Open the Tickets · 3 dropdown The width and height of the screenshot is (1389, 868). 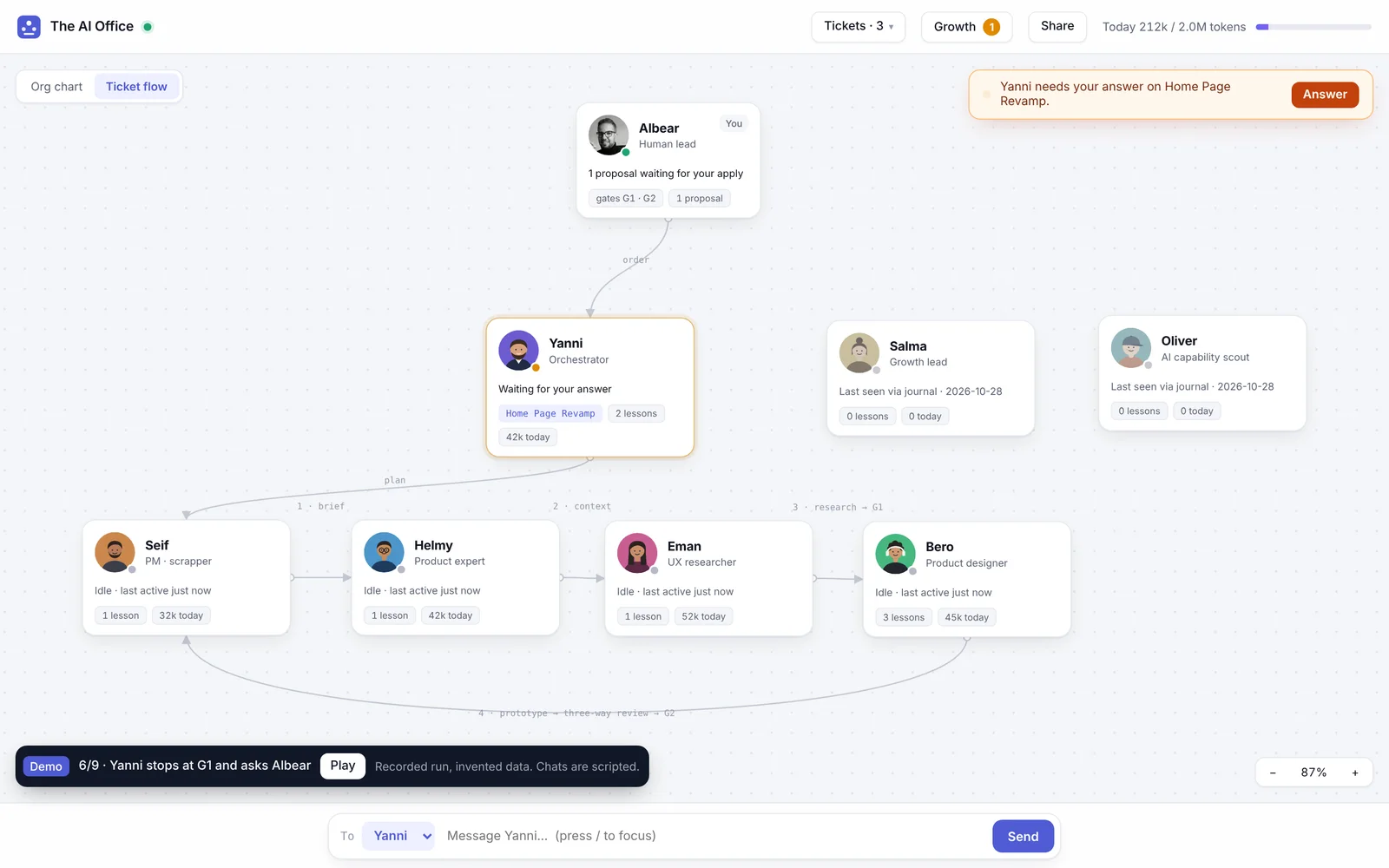click(x=859, y=26)
